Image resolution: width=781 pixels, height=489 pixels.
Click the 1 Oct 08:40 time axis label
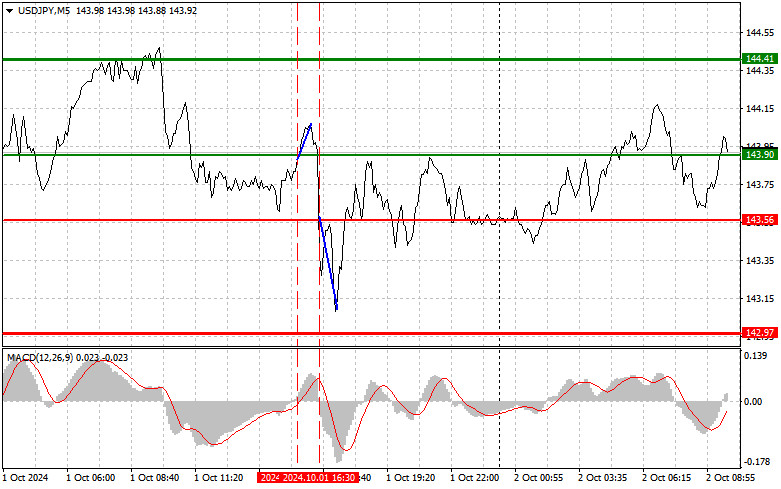[x=154, y=478]
